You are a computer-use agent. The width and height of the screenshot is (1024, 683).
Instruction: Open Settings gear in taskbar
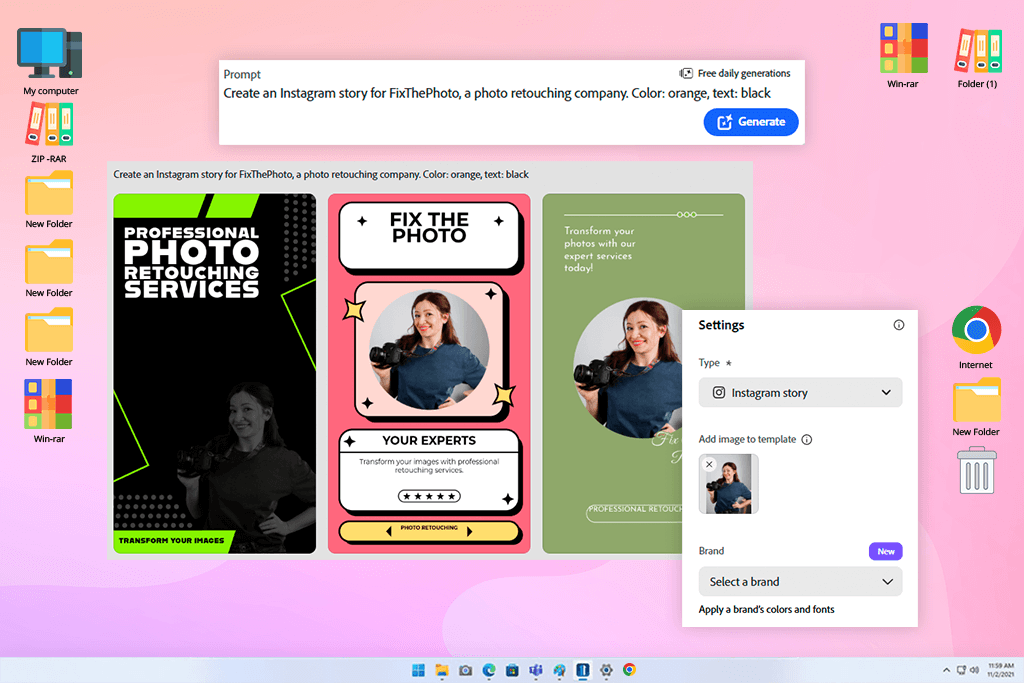tap(606, 670)
